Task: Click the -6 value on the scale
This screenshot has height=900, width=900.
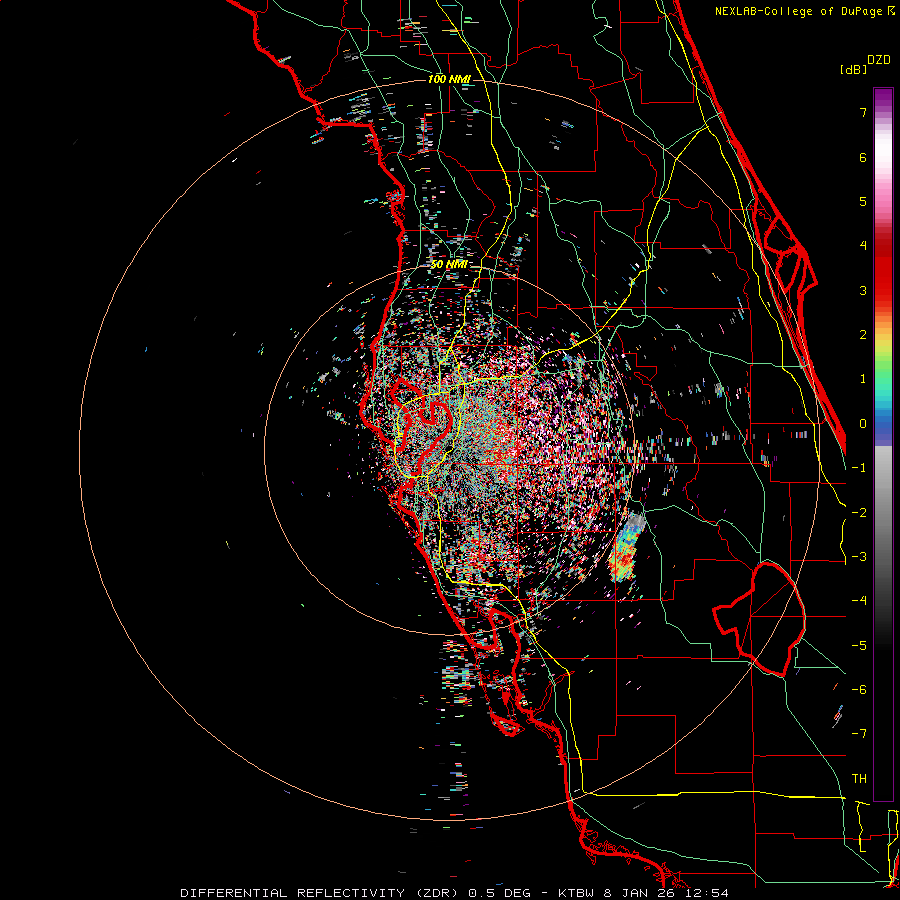Action: click(x=859, y=690)
